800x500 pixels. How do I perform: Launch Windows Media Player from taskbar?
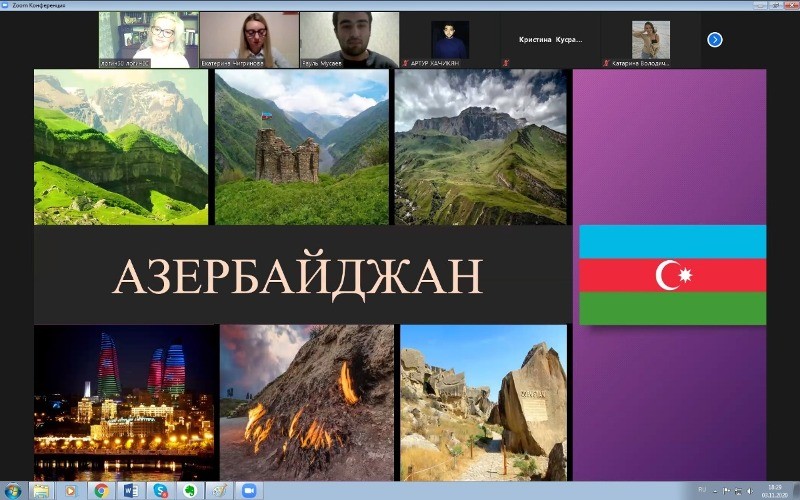(70, 491)
